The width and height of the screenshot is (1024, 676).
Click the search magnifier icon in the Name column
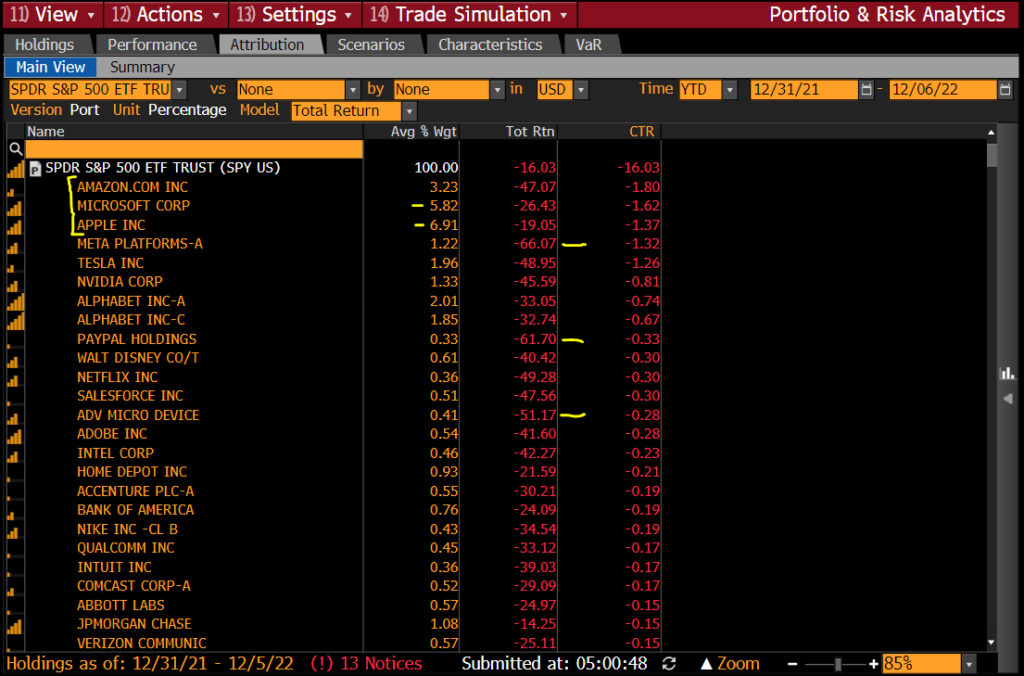pyautogui.click(x=16, y=150)
